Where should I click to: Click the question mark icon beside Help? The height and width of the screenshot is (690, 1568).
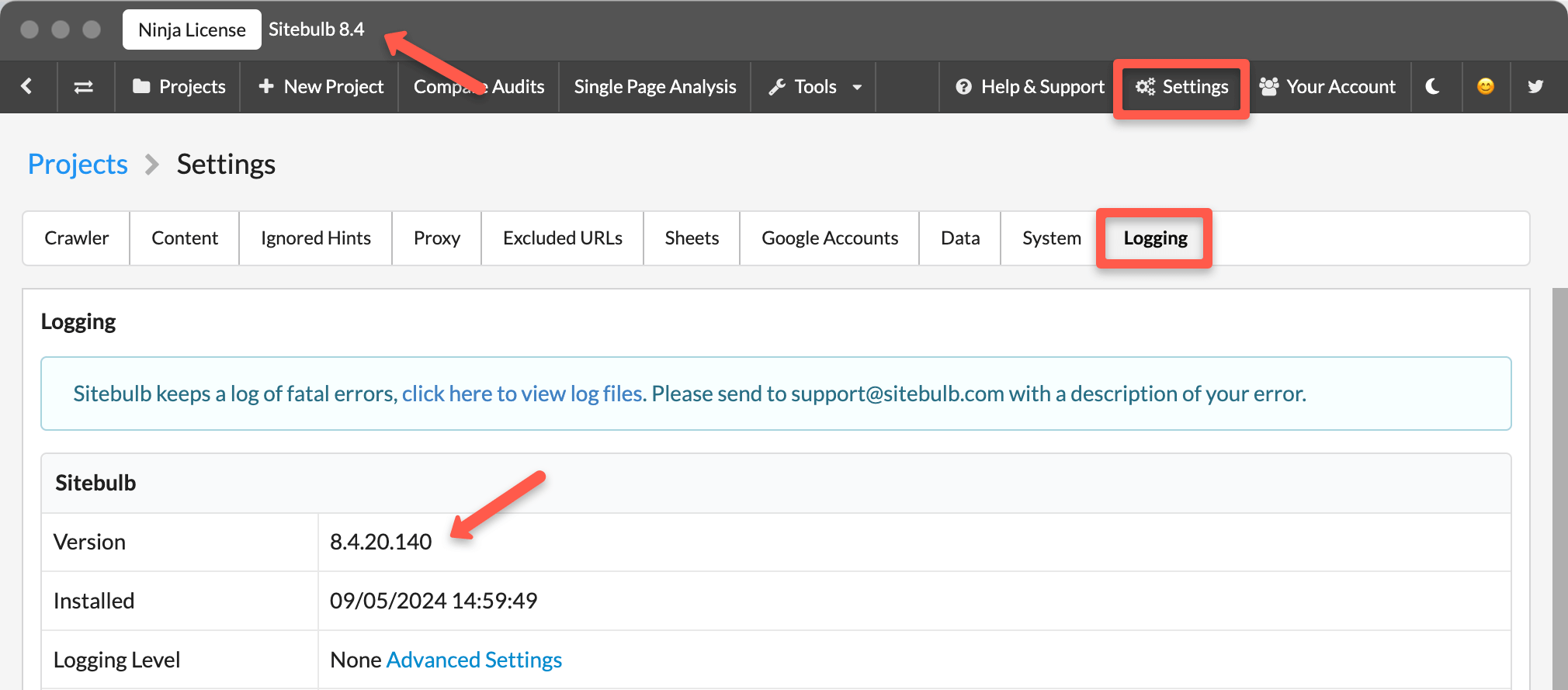(964, 87)
